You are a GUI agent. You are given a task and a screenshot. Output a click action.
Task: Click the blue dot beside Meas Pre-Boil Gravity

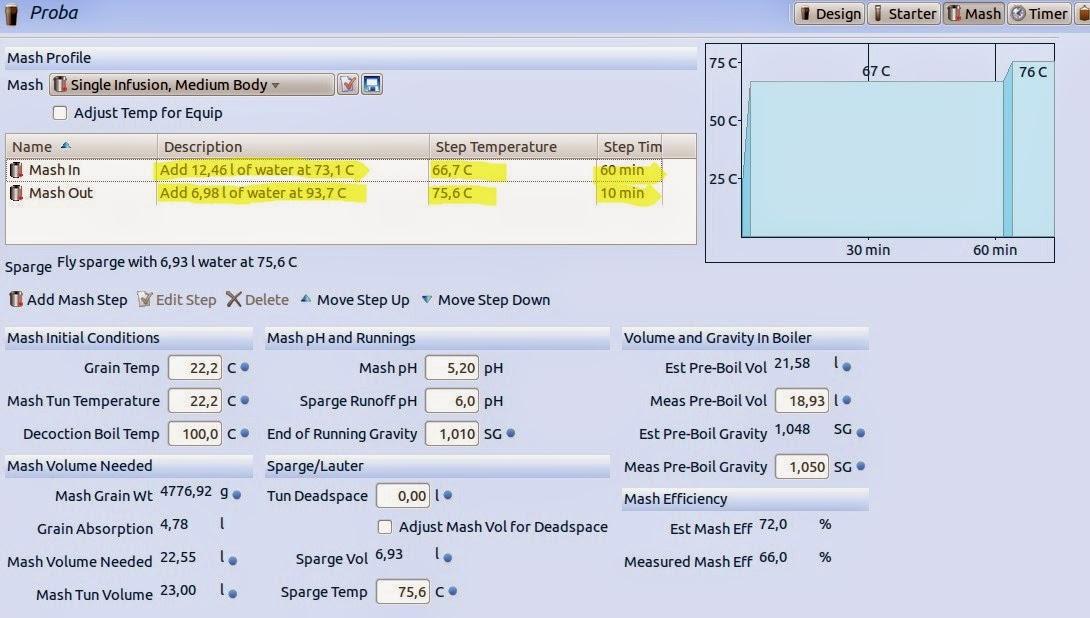[861, 466]
